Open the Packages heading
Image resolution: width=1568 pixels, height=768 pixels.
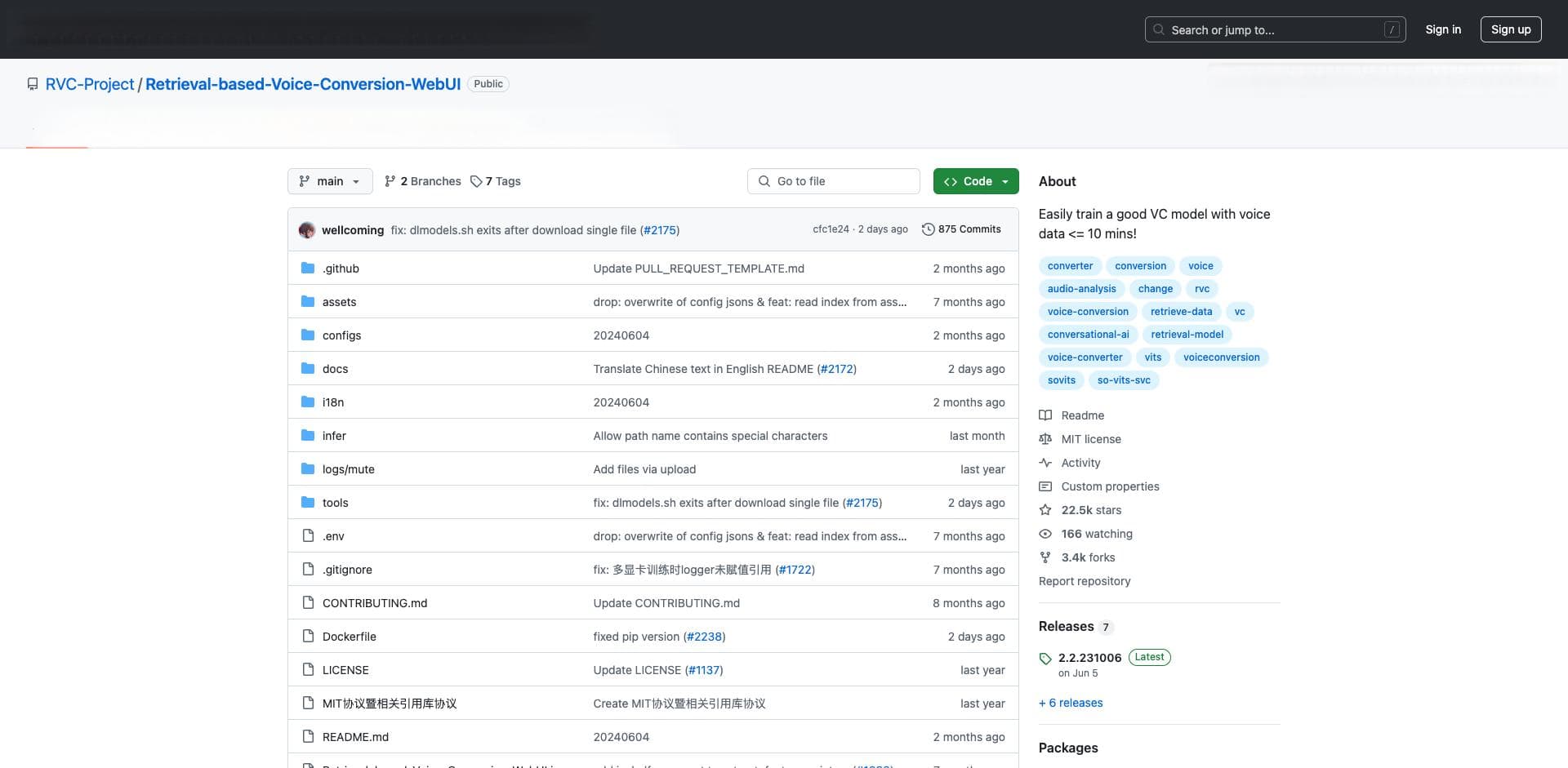pyautogui.click(x=1068, y=748)
